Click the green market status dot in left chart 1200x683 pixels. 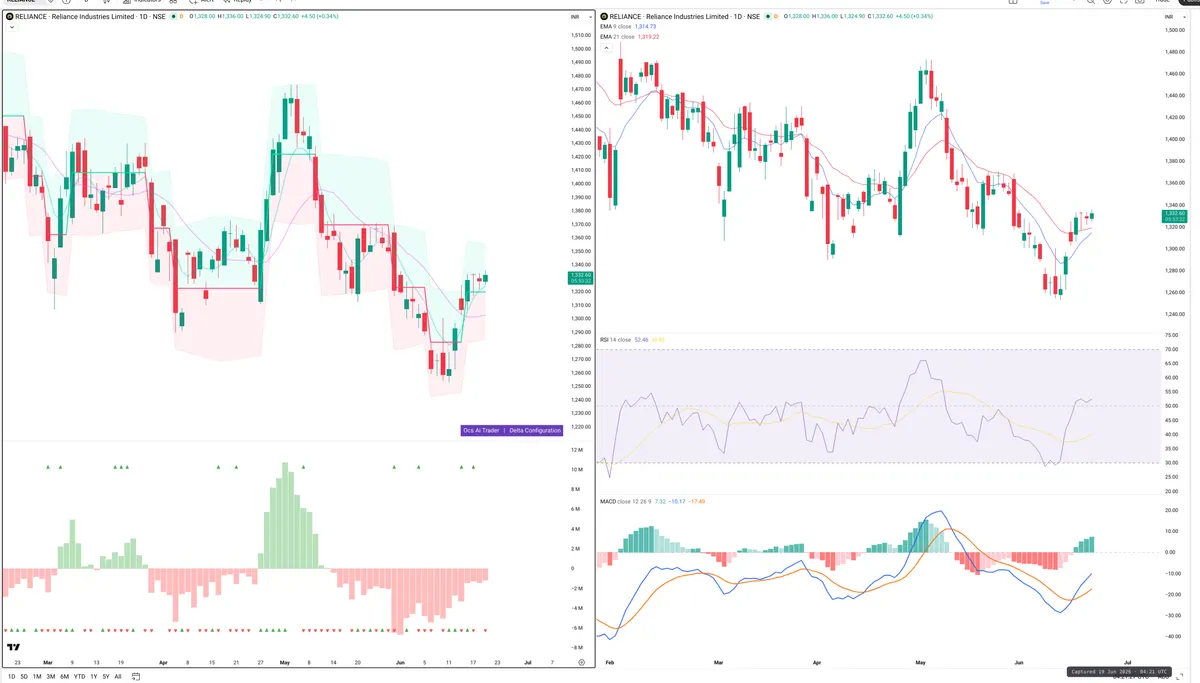172,17
